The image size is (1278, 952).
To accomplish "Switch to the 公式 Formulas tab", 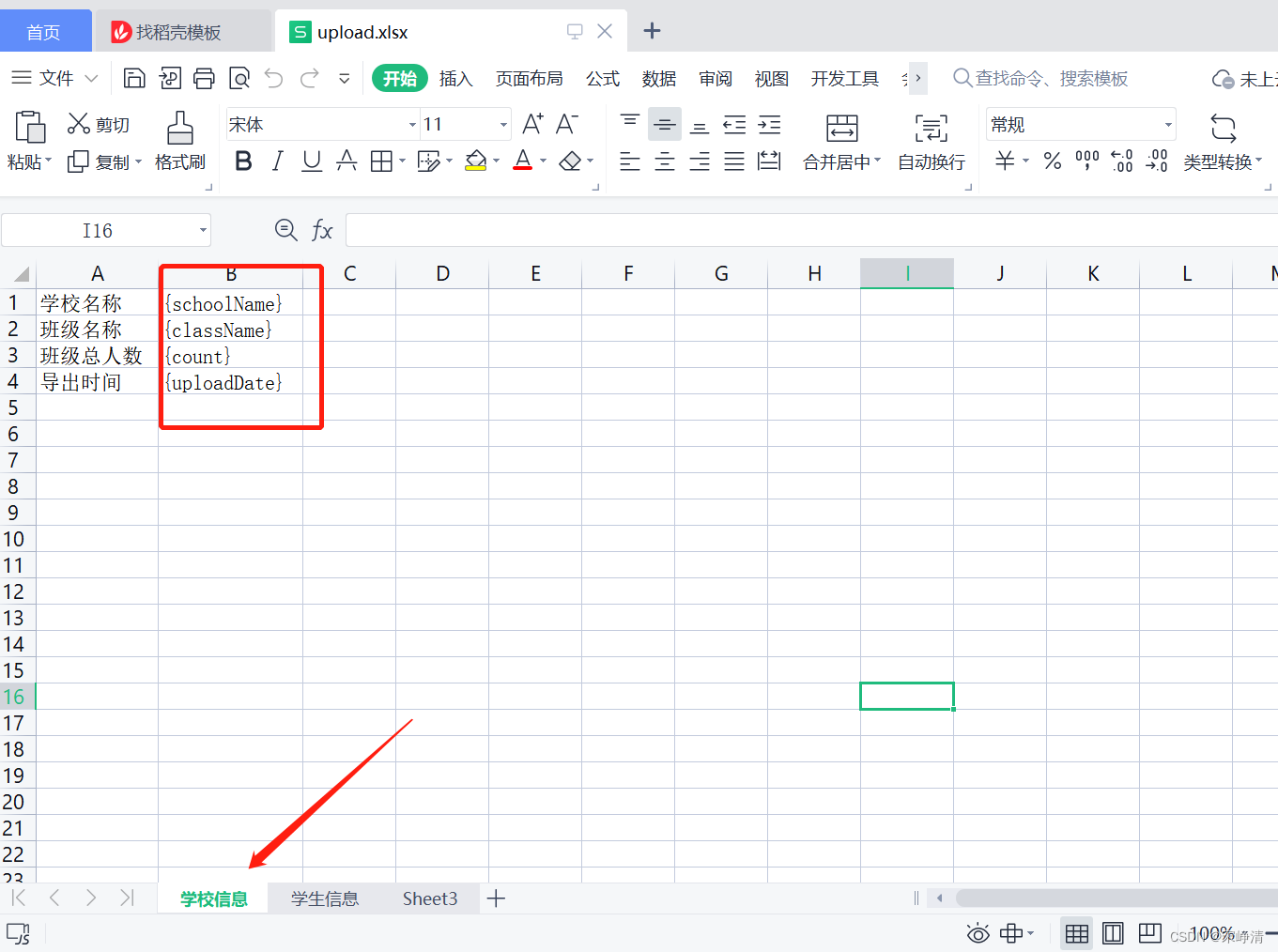I will 603,79.
